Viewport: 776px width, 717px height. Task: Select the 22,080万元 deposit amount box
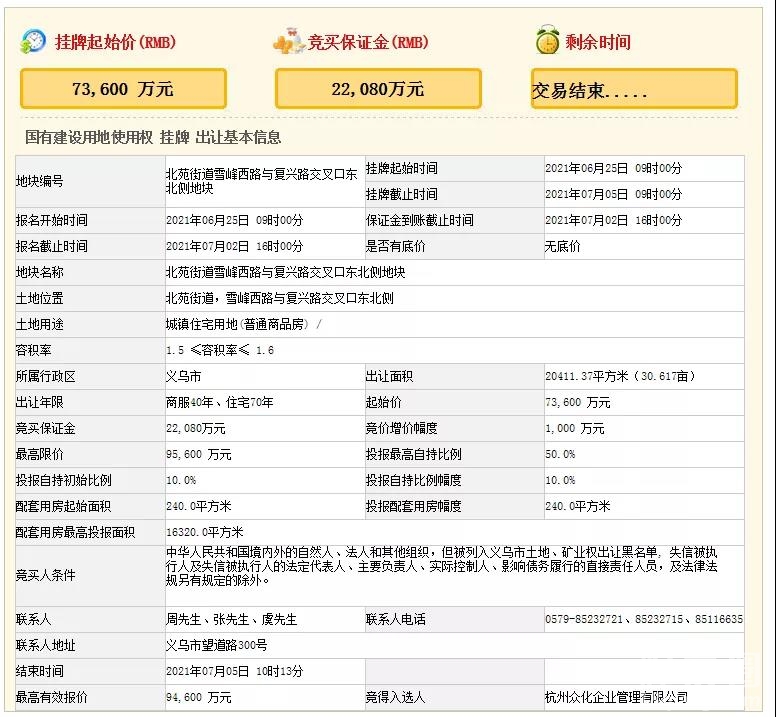point(378,89)
